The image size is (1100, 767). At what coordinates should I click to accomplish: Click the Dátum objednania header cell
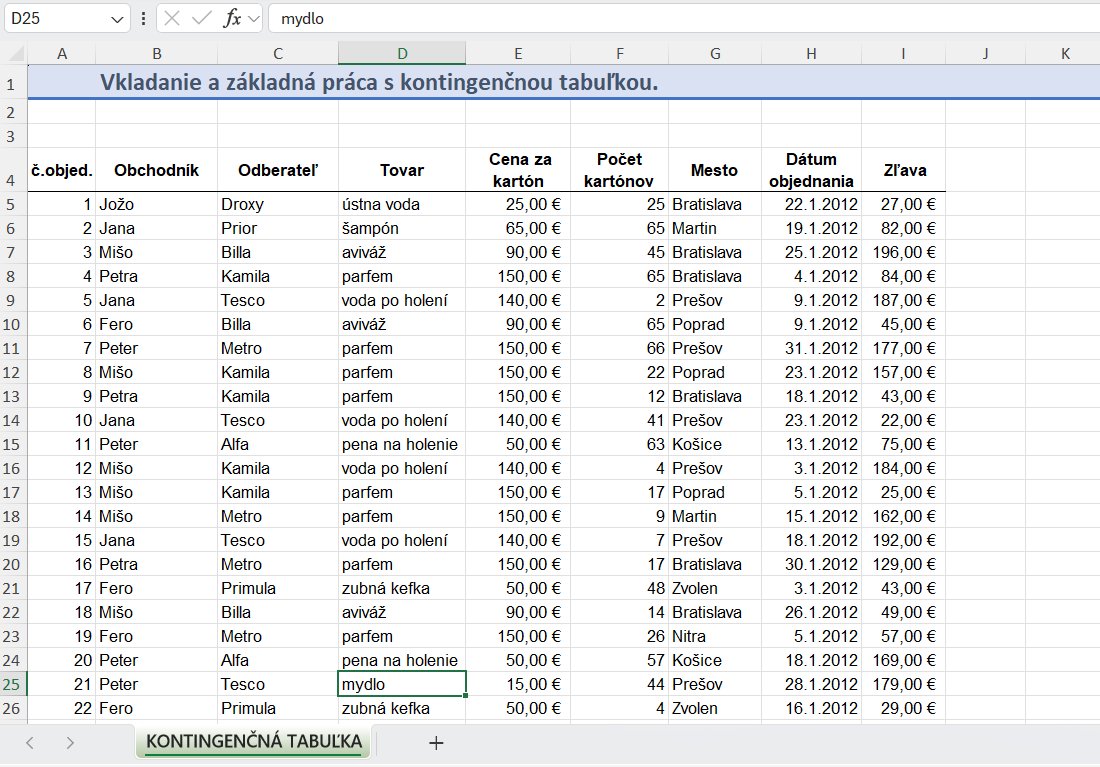(811, 170)
